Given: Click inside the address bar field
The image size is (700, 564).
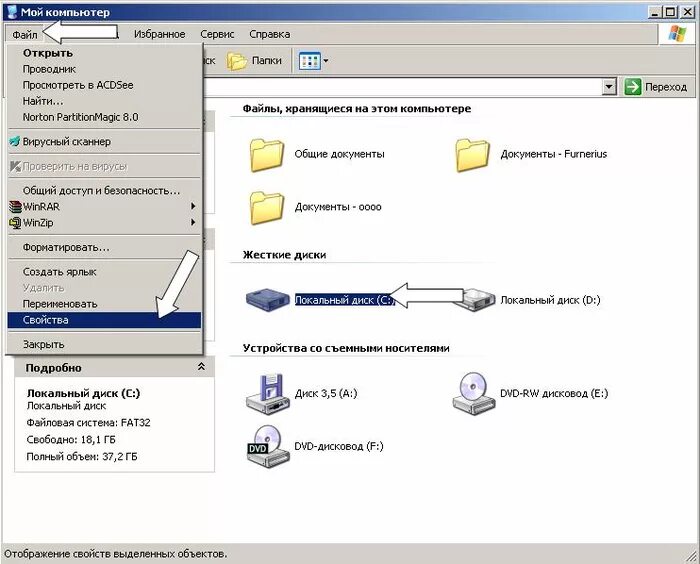Looking at the screenshot, I should pos(402,87).
